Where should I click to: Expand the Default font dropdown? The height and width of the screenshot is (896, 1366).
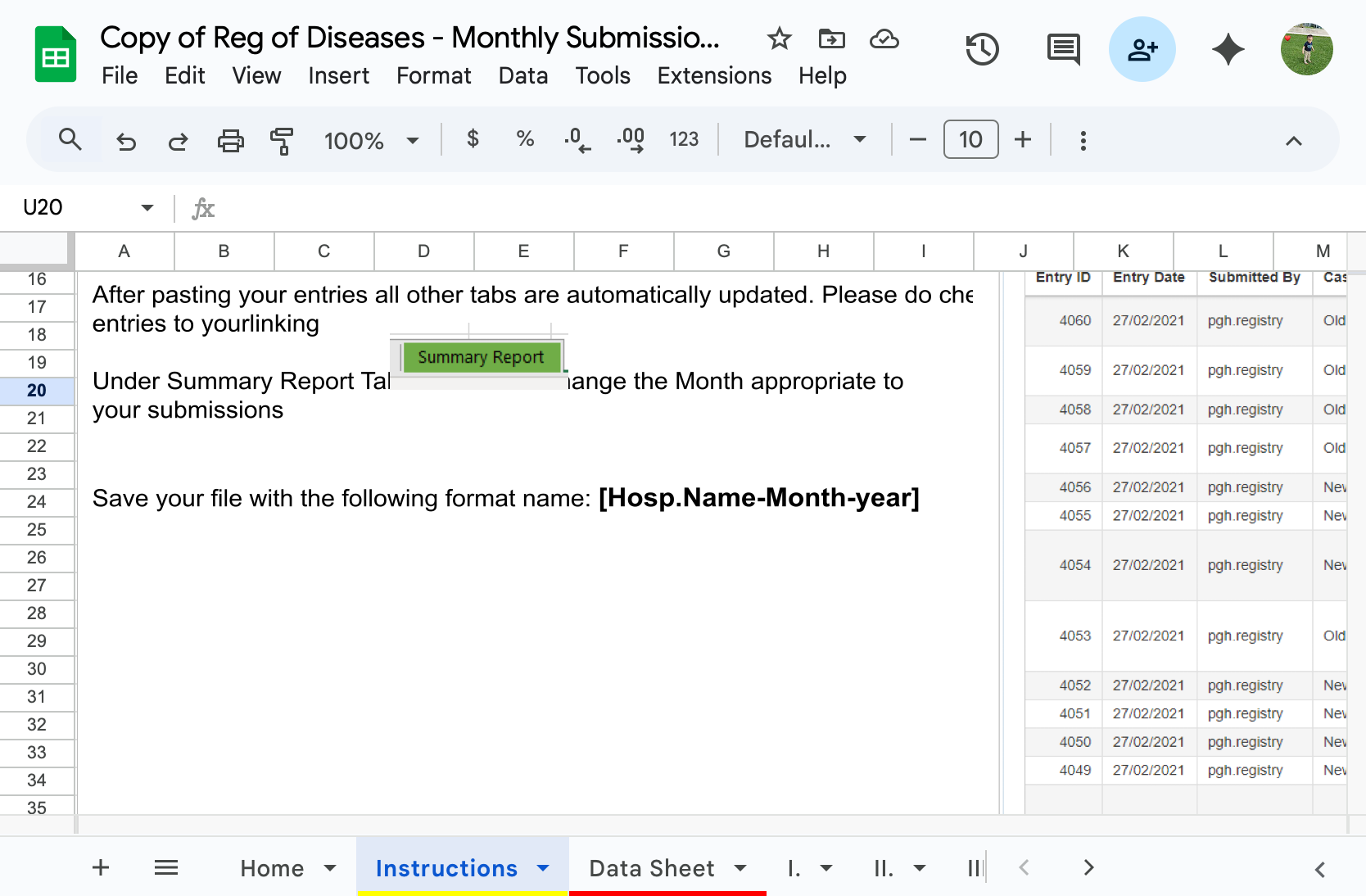tap(804, 140)
